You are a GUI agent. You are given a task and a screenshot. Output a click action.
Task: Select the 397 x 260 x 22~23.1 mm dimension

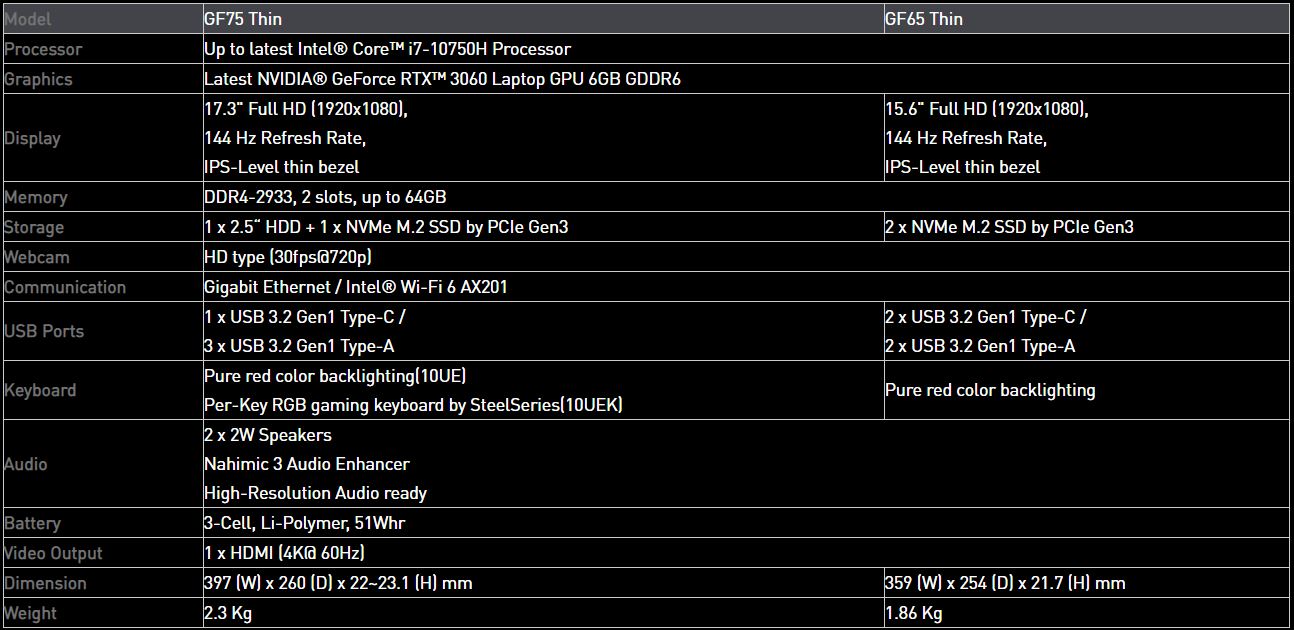pyautogui.click(x=338, y=583)
